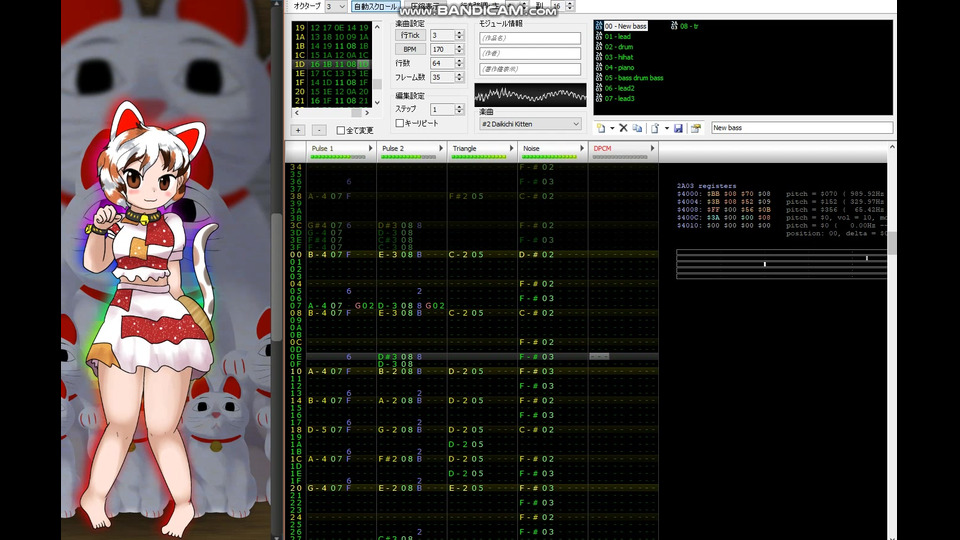
Task: Click note C-2 in Triangle row 00
Action: [459, 254]
